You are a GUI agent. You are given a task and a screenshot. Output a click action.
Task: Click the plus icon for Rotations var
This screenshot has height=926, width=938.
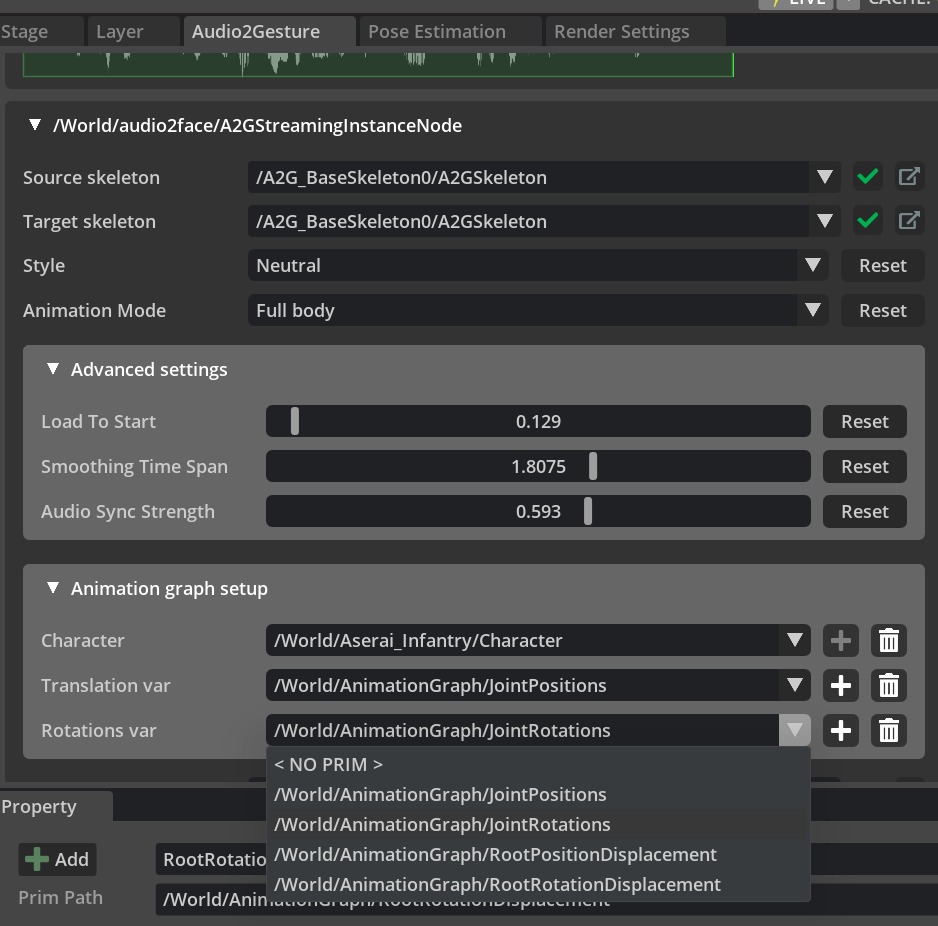coord(841,731)
